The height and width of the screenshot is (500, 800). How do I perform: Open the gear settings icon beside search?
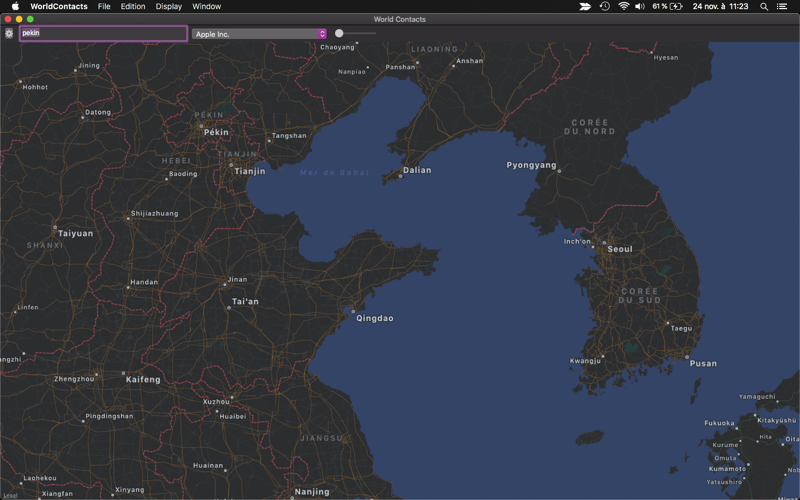9,33
